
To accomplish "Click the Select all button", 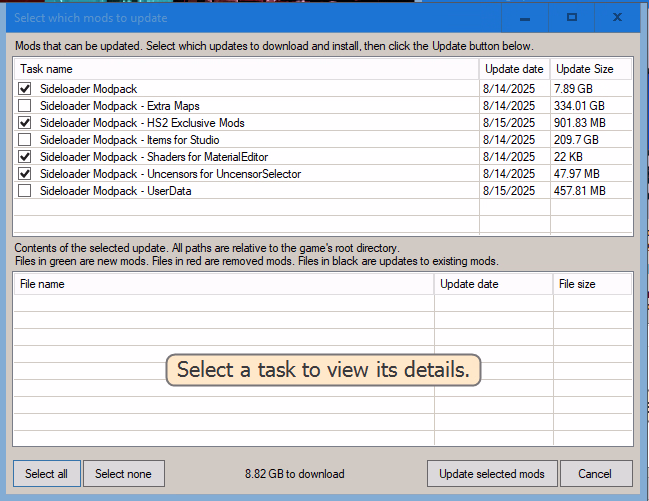I will point(46,473).
